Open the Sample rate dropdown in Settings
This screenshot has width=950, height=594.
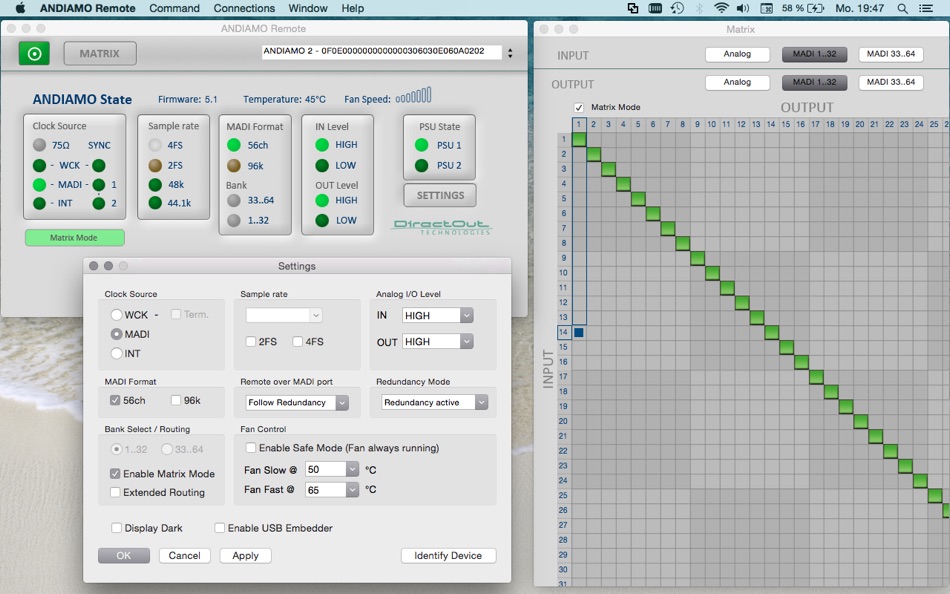[284, 315]
